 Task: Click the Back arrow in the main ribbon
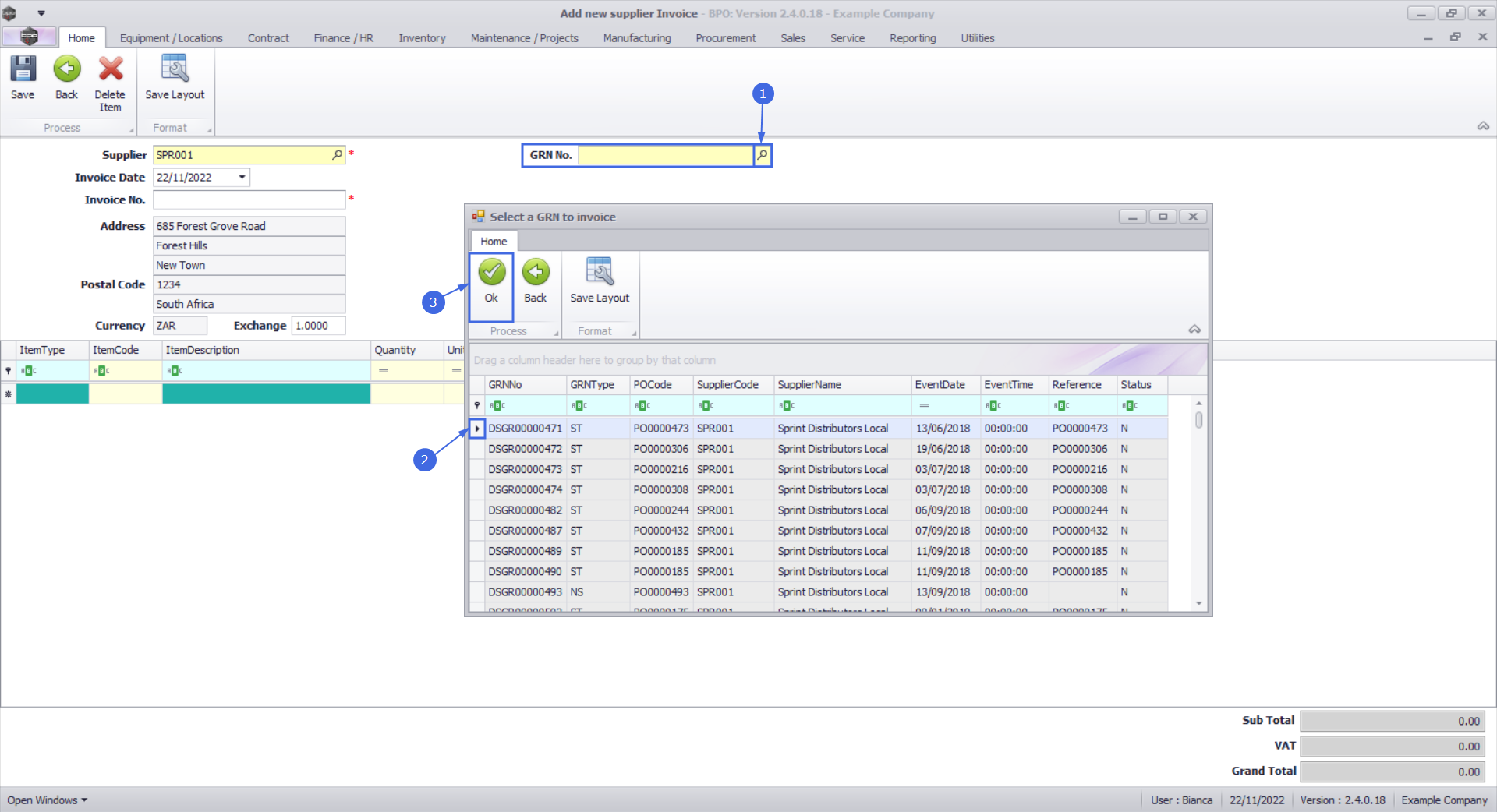tap(67, 70)
